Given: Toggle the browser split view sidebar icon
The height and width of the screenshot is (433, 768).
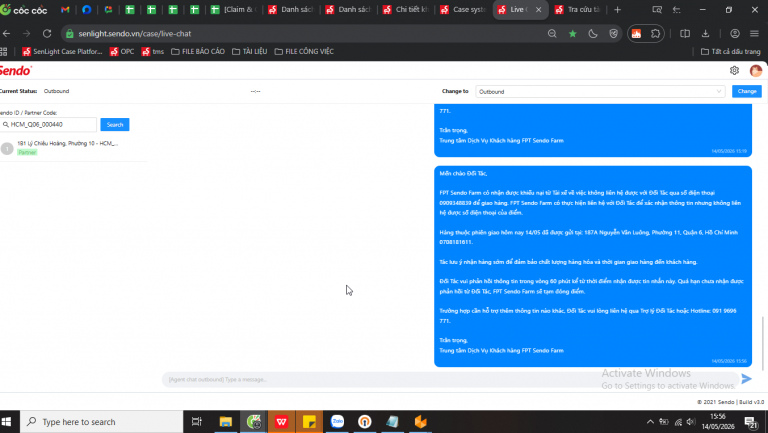Looking at the screenshot, I should click(685, 33).
